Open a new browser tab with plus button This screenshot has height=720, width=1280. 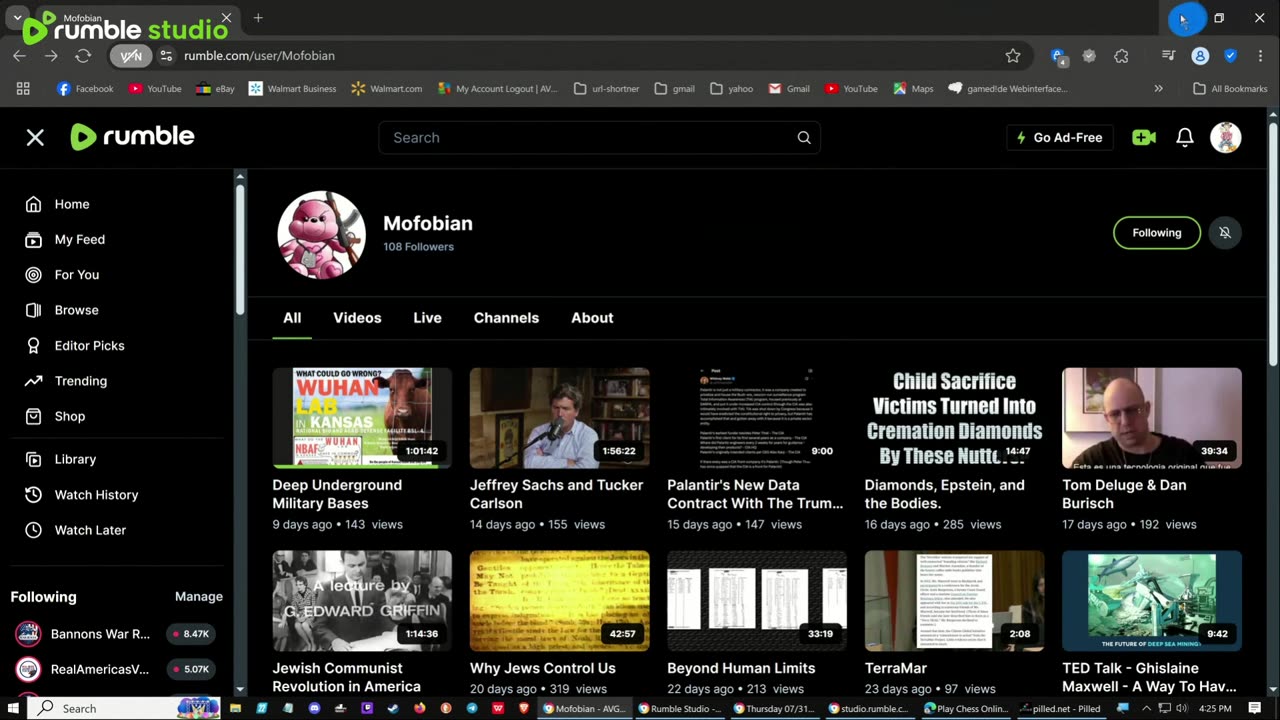click(x=258, y=18)
